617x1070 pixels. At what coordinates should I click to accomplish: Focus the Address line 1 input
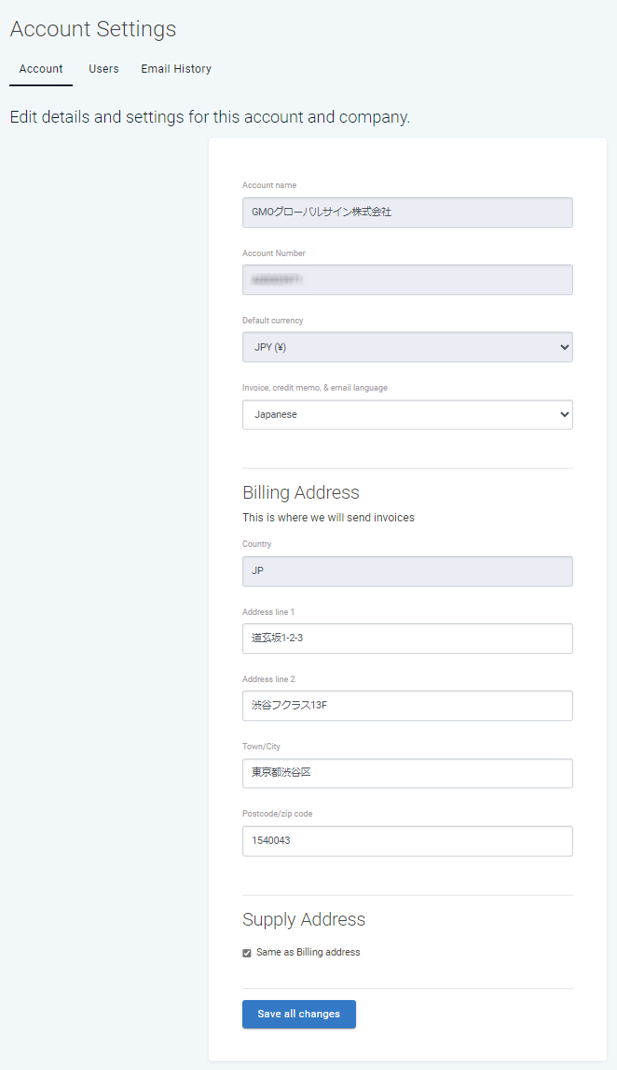click(407, 638)
